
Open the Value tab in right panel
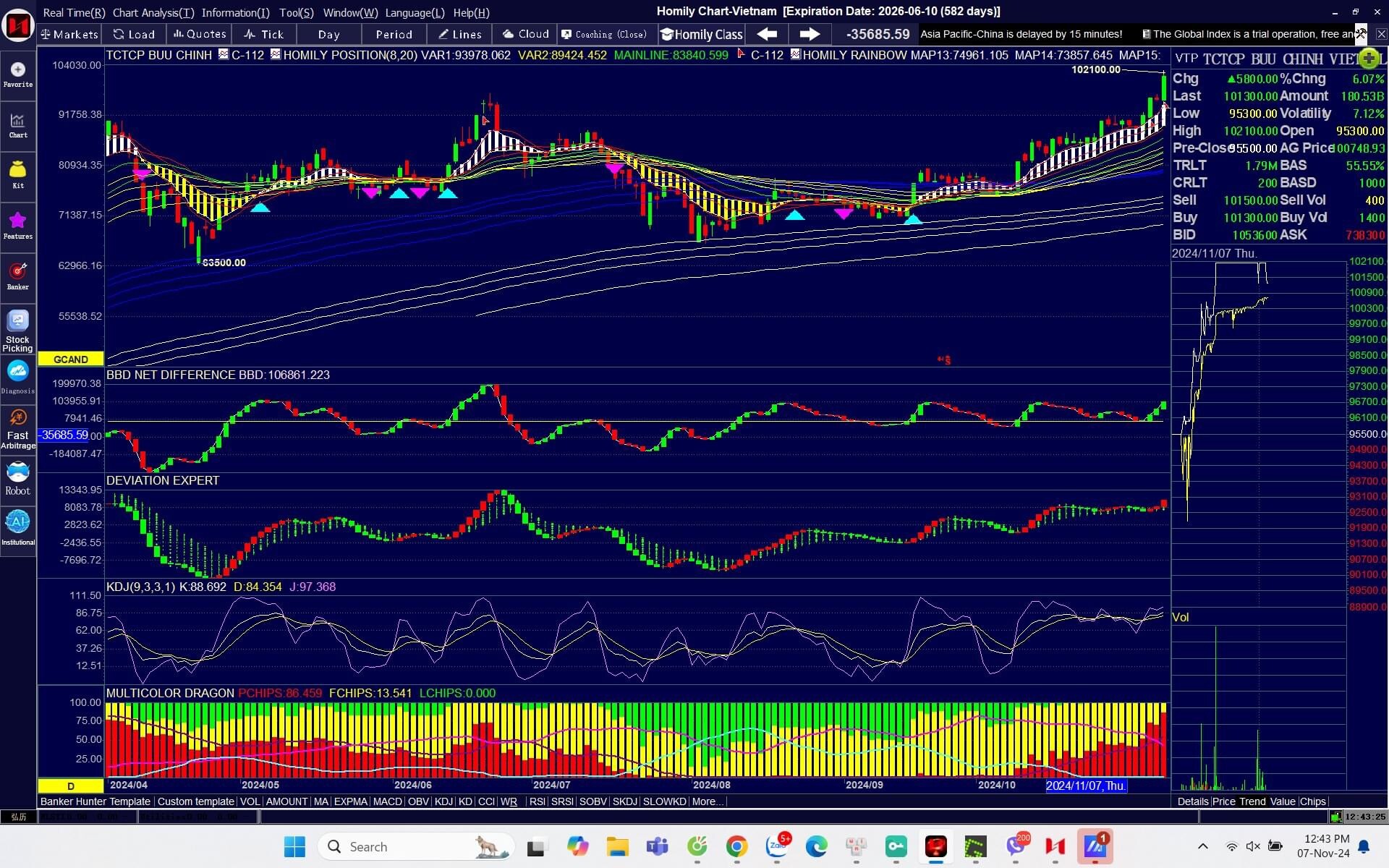click(x=1282, y=801)
